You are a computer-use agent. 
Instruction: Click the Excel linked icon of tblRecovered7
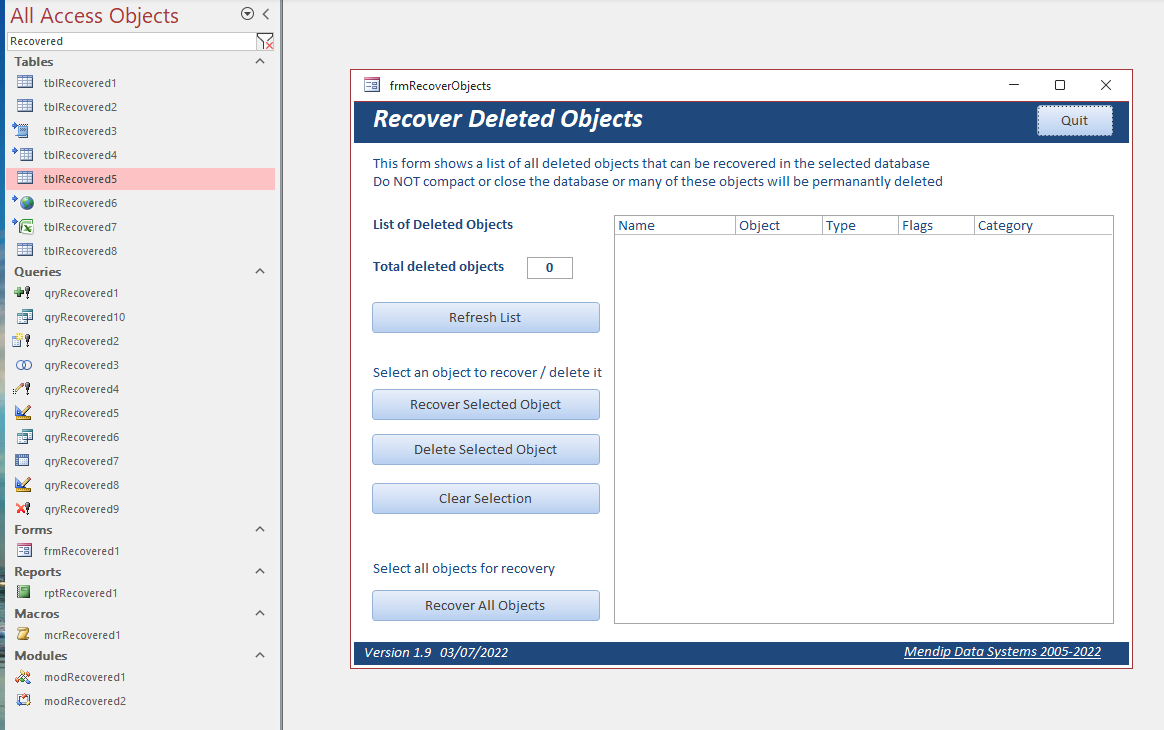pos(24,227)
